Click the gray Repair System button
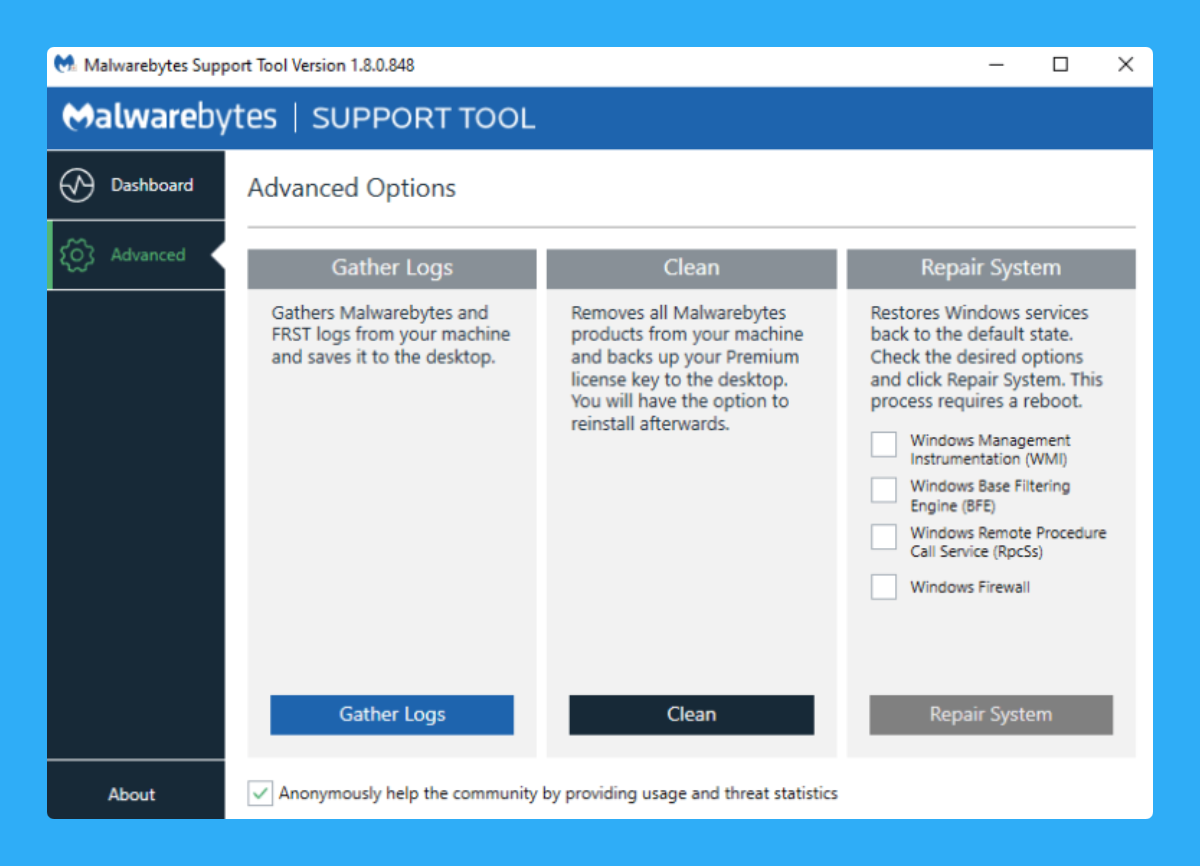 (991, 715)
